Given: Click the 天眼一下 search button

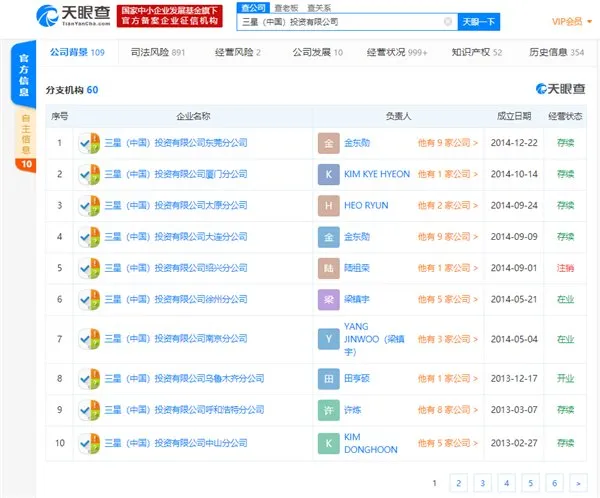Looking at the screenshot, I should point(479,21).
